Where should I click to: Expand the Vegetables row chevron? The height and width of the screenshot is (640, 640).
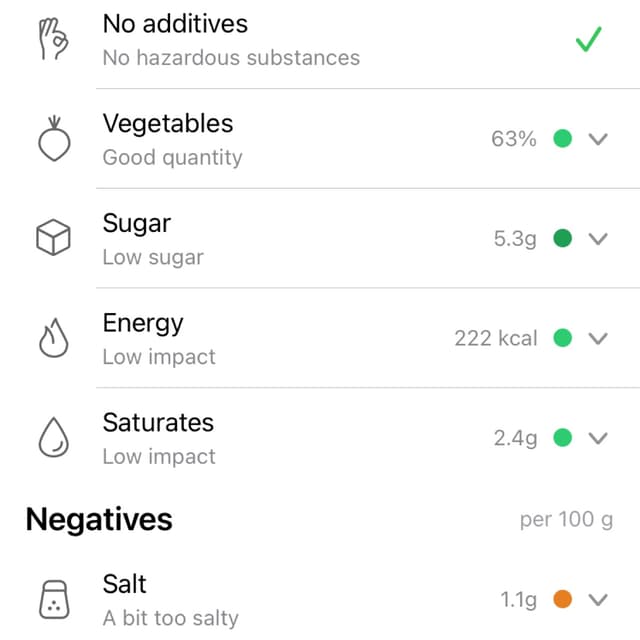pos(598,139)
